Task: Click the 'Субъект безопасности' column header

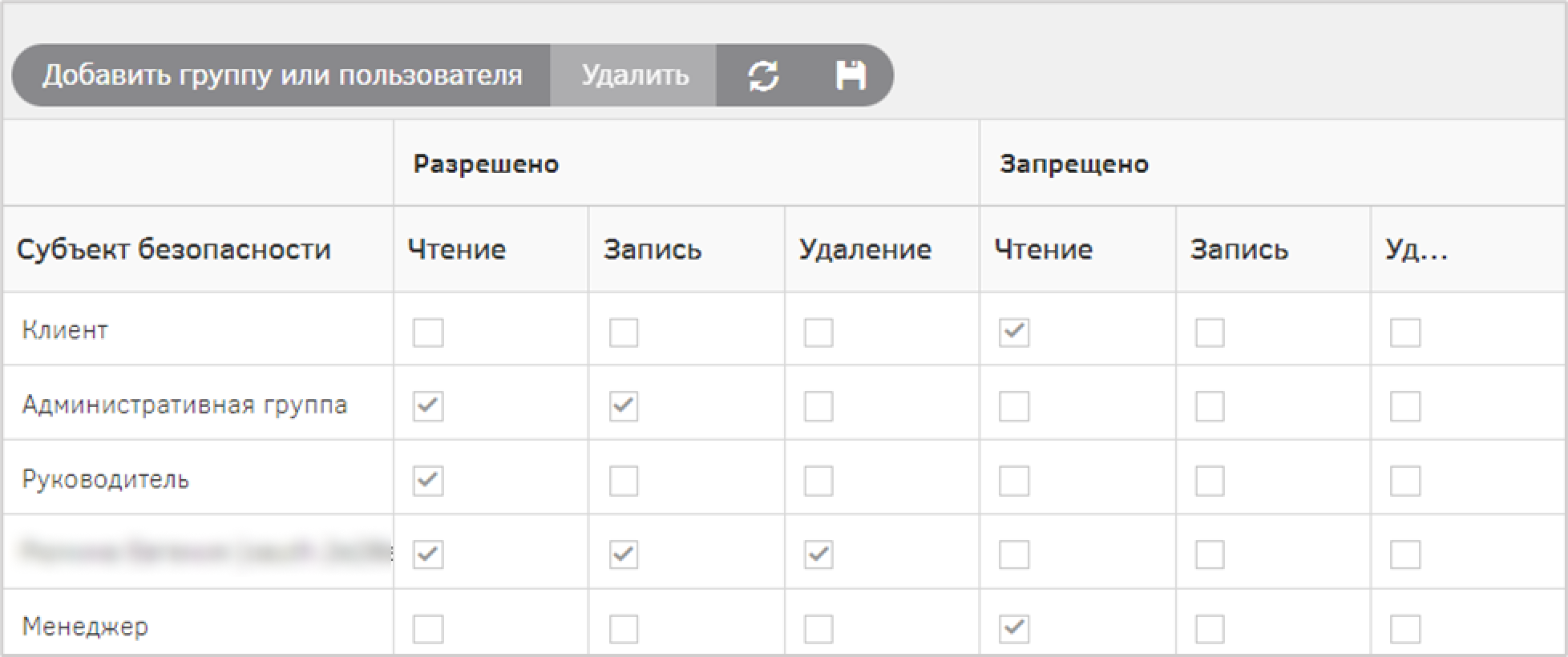Action: point(174,250)
